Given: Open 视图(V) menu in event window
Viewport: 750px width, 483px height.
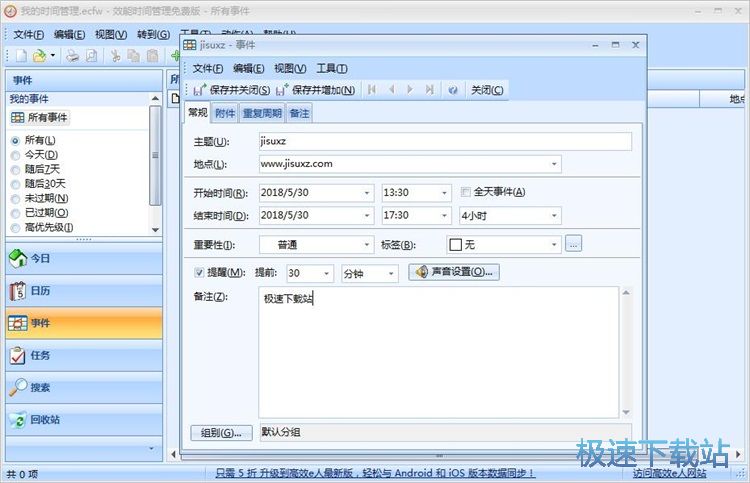Looking at the screenshot, I should 290,68.
